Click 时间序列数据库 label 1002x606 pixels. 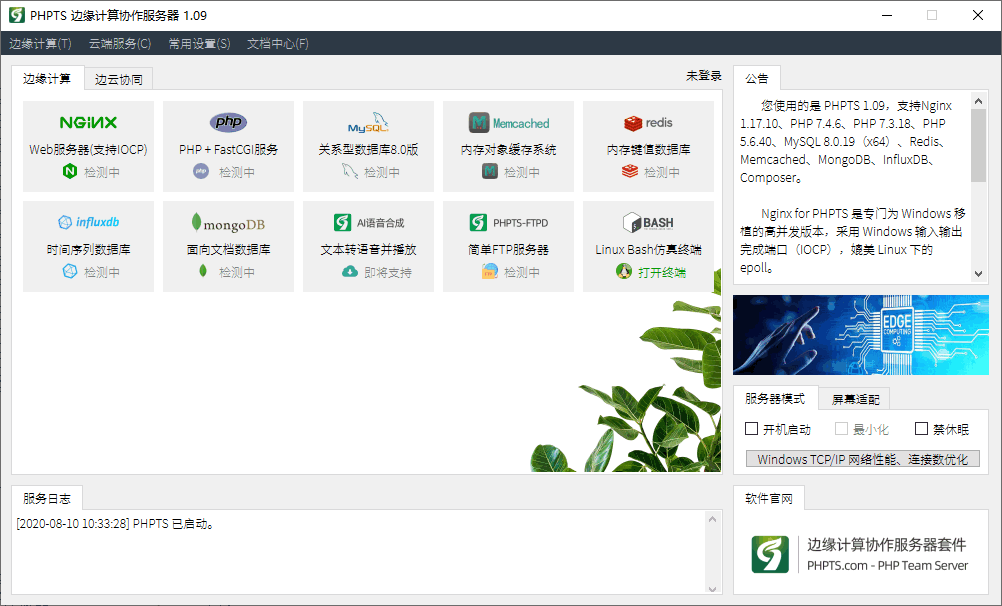point(88,249)
